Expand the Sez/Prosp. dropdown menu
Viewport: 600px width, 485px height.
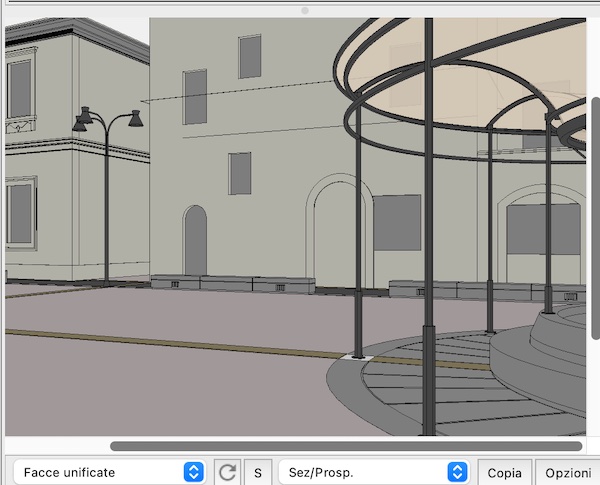(372, 472)
